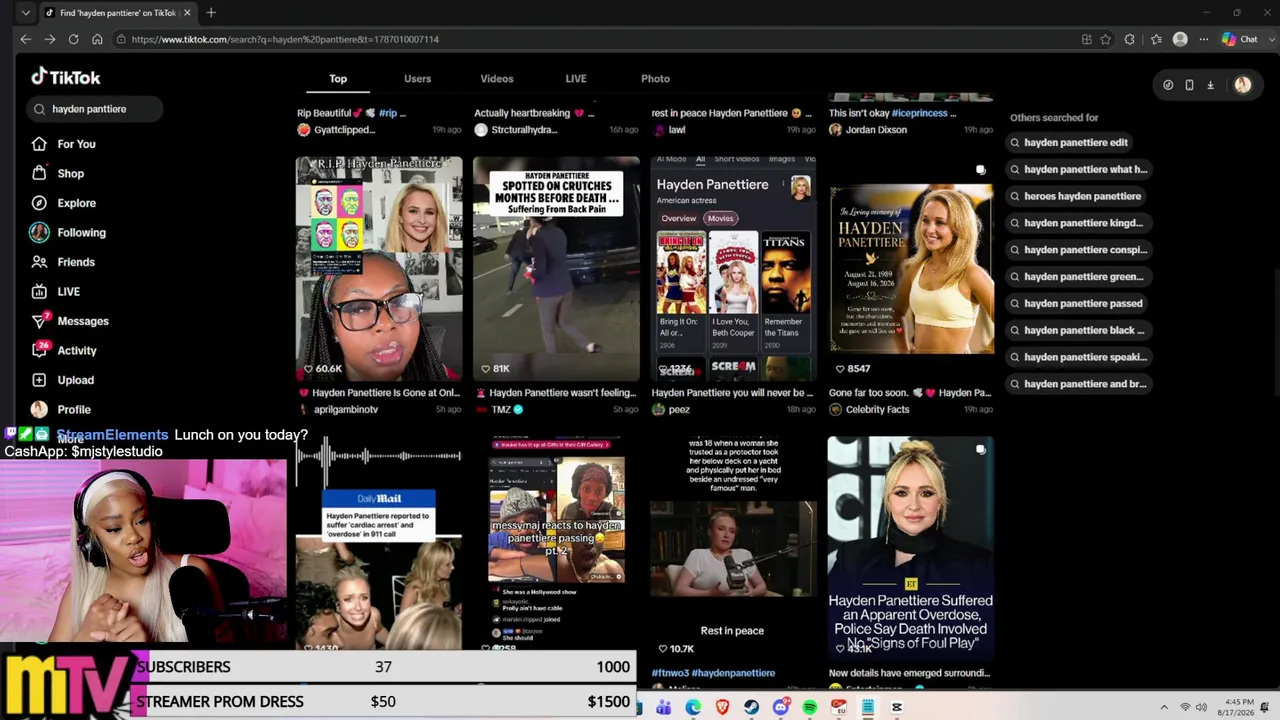Open the Profile avatar in sidebar

coord(39,409)
